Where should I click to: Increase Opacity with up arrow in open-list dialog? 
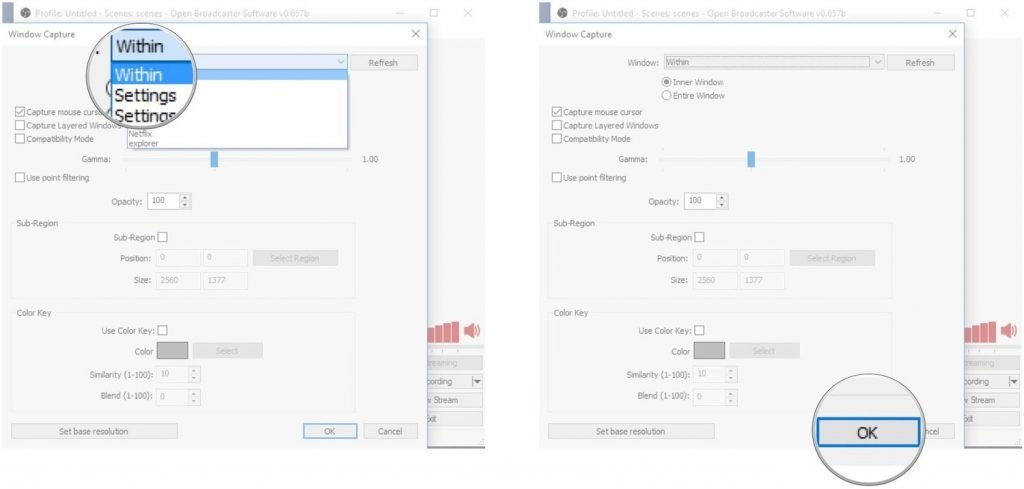click(x=185, y=197)
